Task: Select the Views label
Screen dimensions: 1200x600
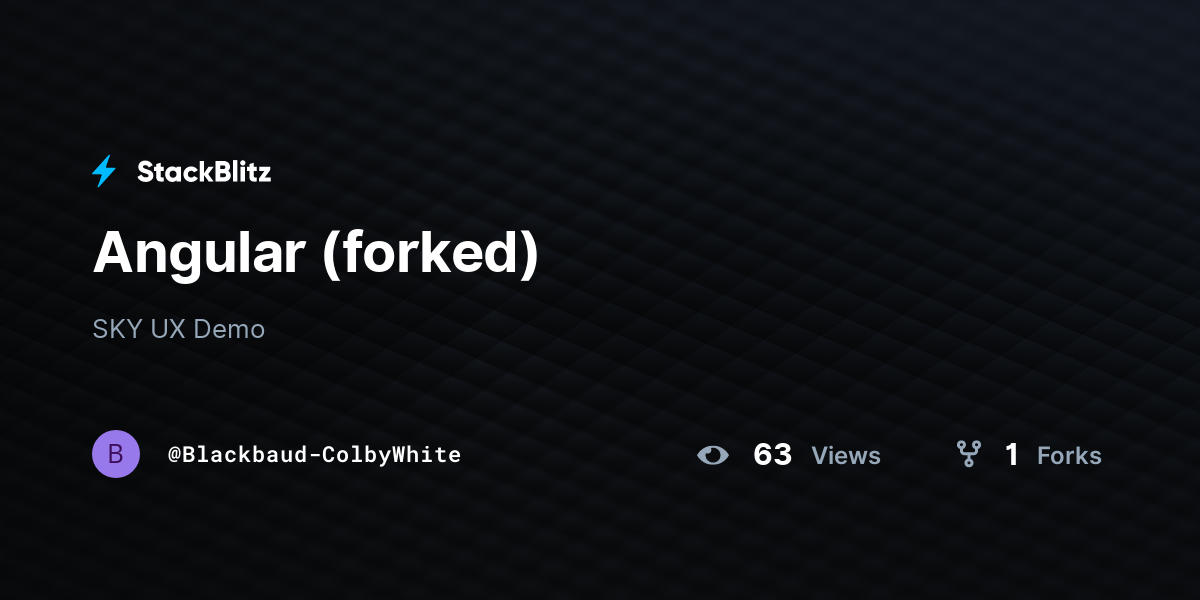Action: (846, 456)
